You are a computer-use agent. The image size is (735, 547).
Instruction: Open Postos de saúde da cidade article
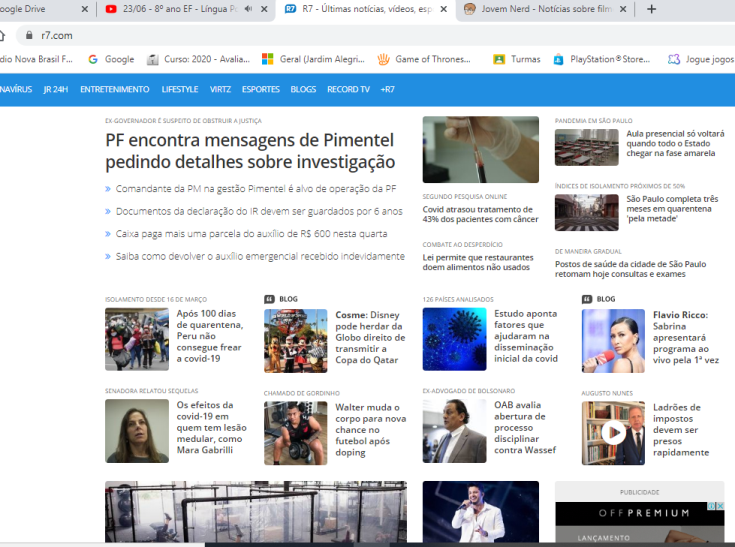[x=630, y=269]
